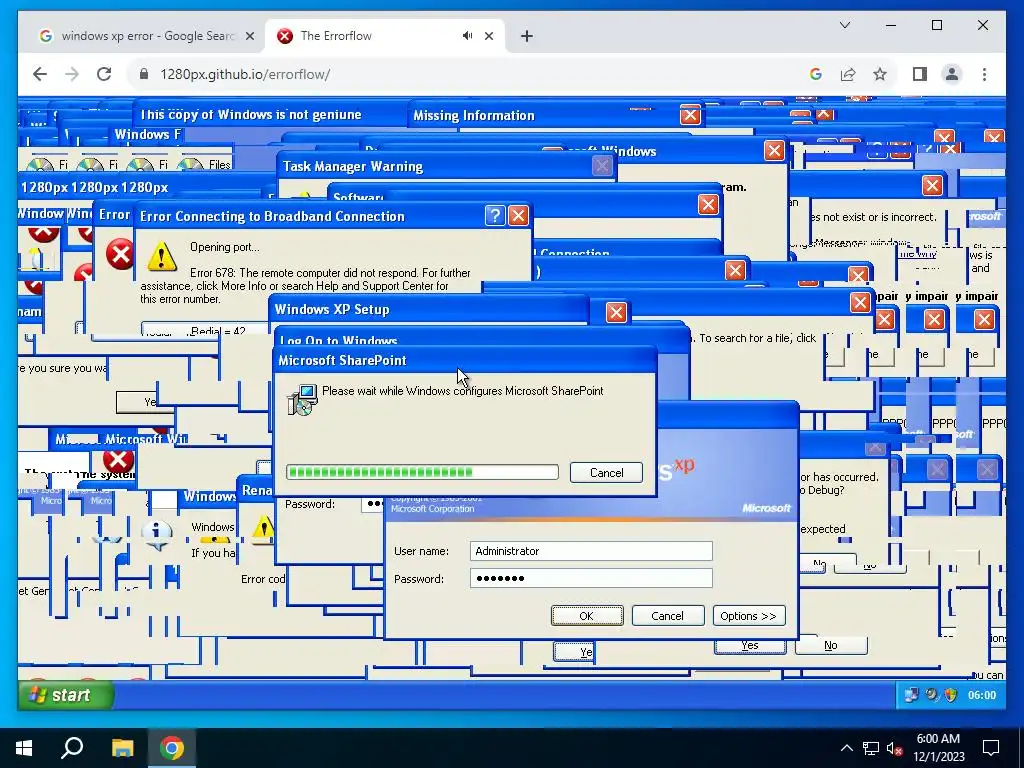Share this page via share icon

(x=848, y=74)
